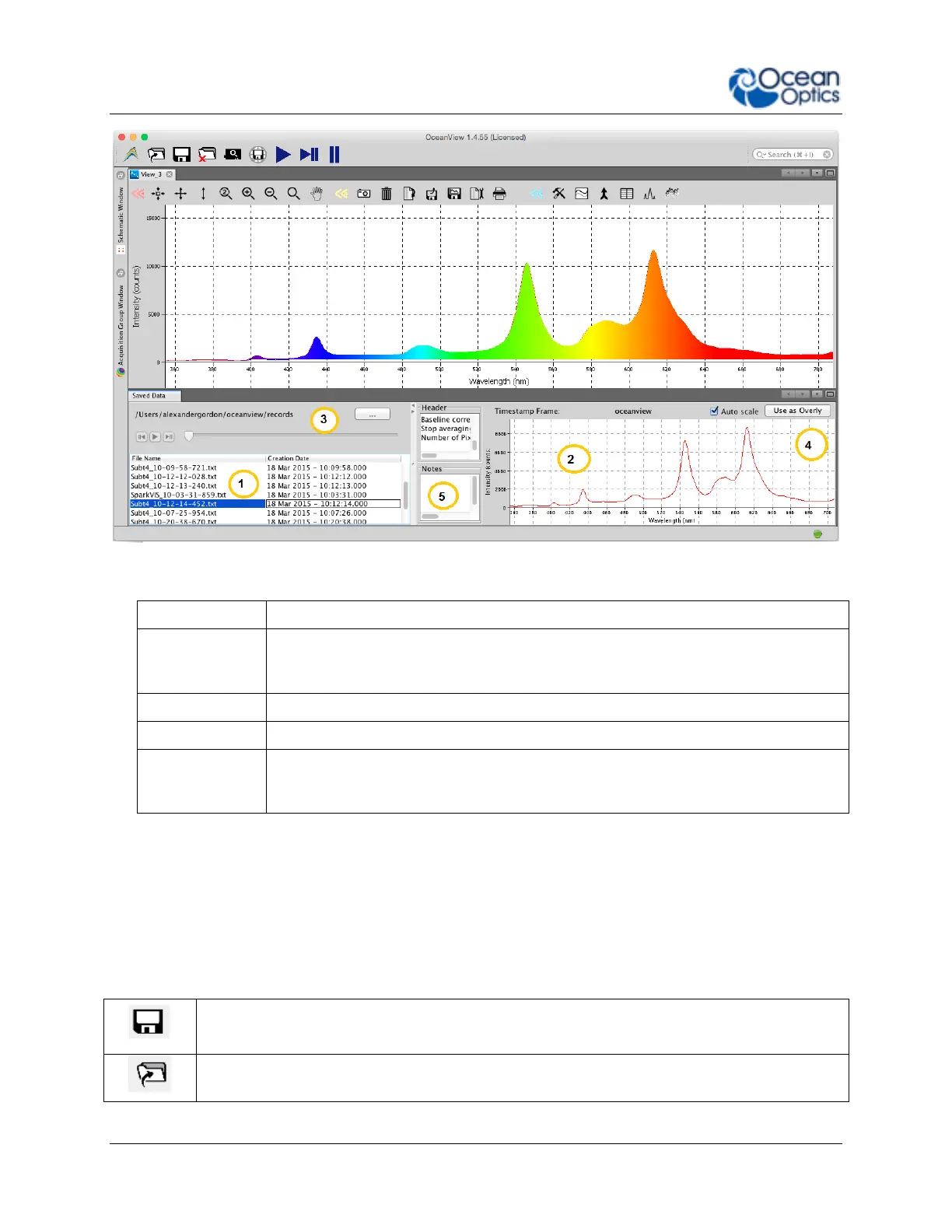The image size is (952, 1232).
Task: Open the Schematic Window side tab
Action: 121,215
